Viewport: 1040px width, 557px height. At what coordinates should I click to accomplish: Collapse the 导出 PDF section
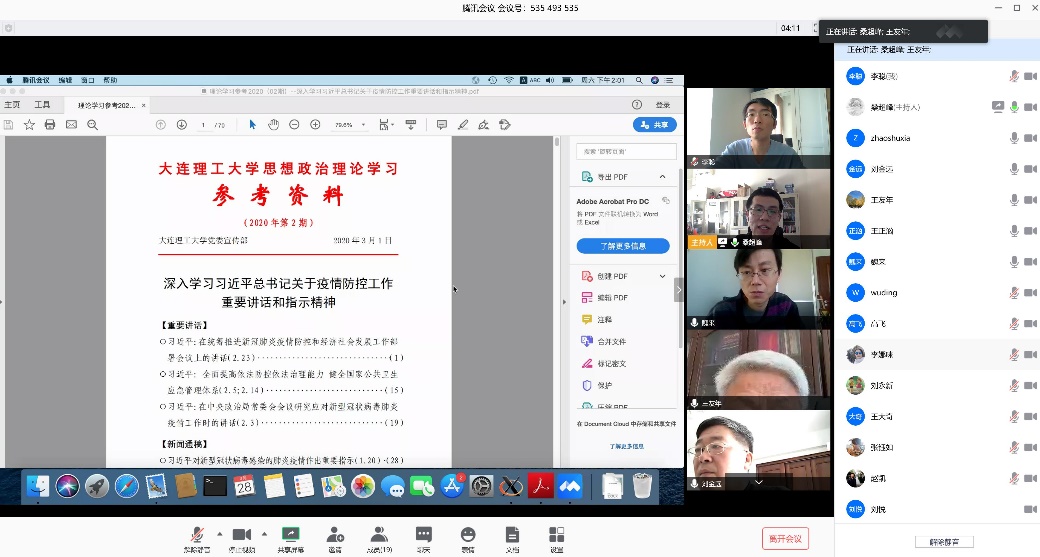pos(662,177)
